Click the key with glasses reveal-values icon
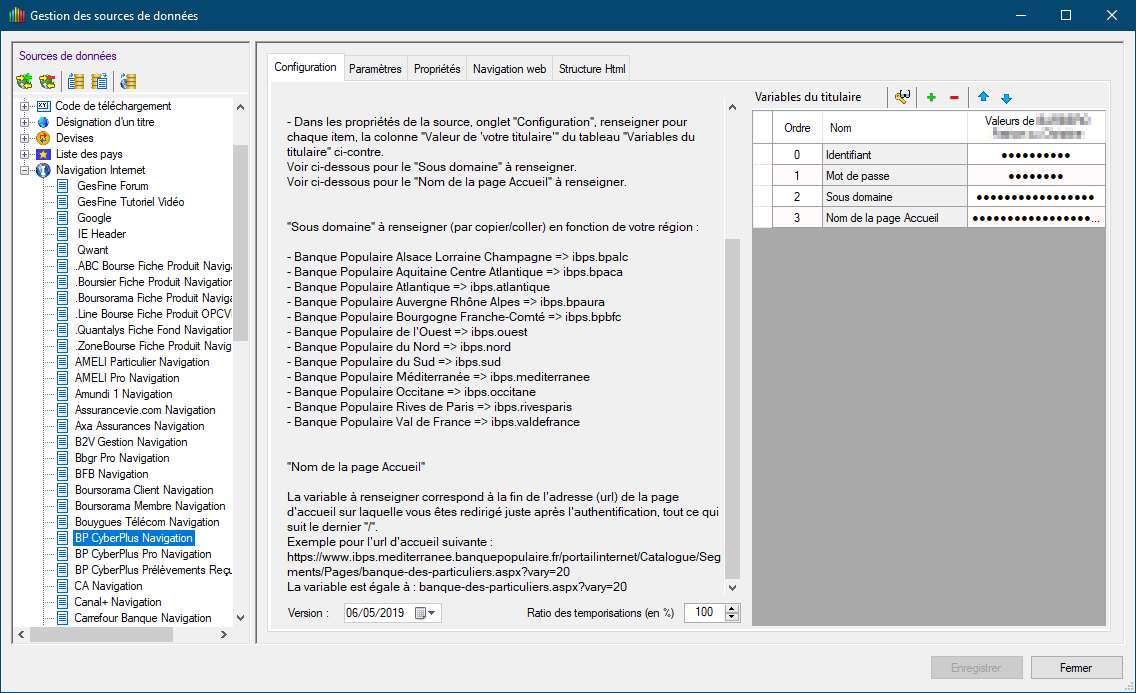1136x693 pixels. [x=903, y=97]
